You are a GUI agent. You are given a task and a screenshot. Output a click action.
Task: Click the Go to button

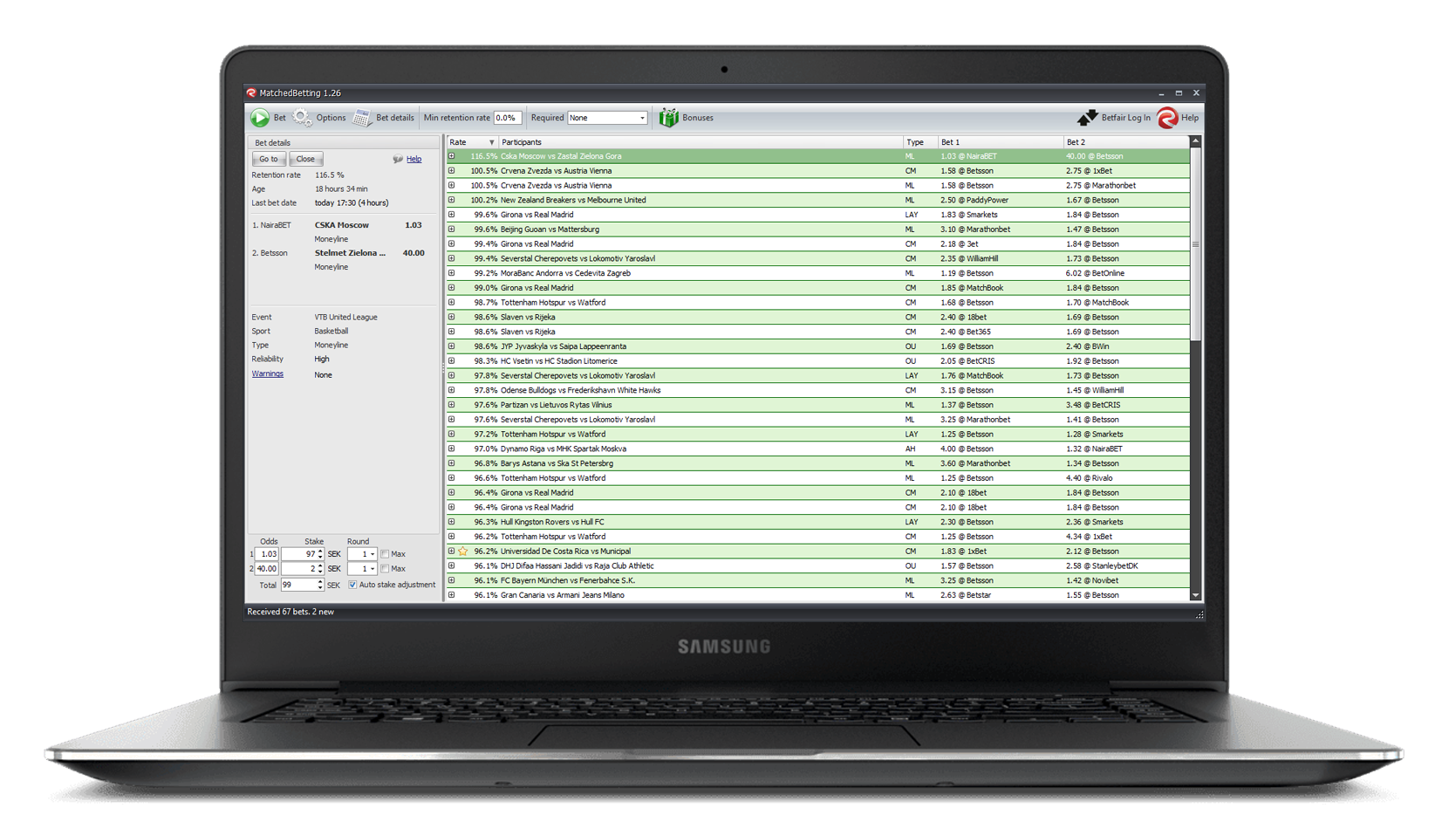269,159
